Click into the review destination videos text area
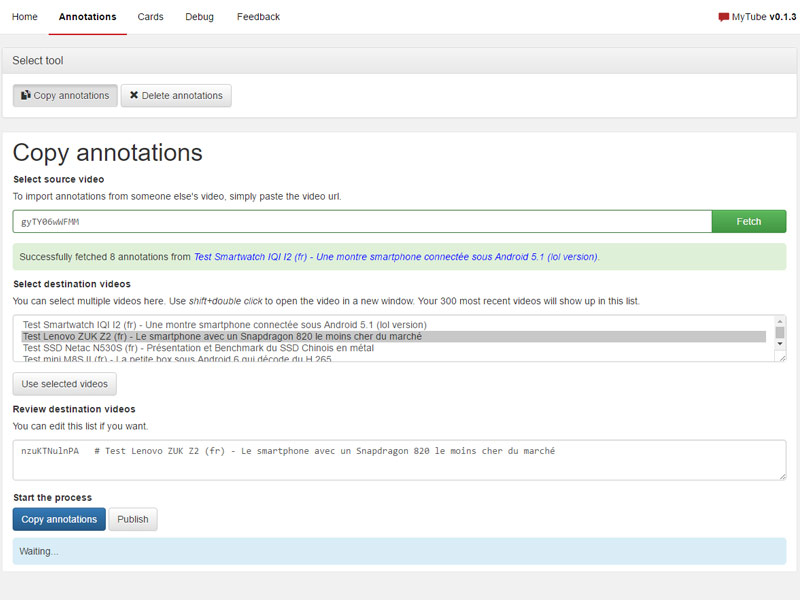The image size is (800, 600). pyautogui.click(x=399, y=460)
